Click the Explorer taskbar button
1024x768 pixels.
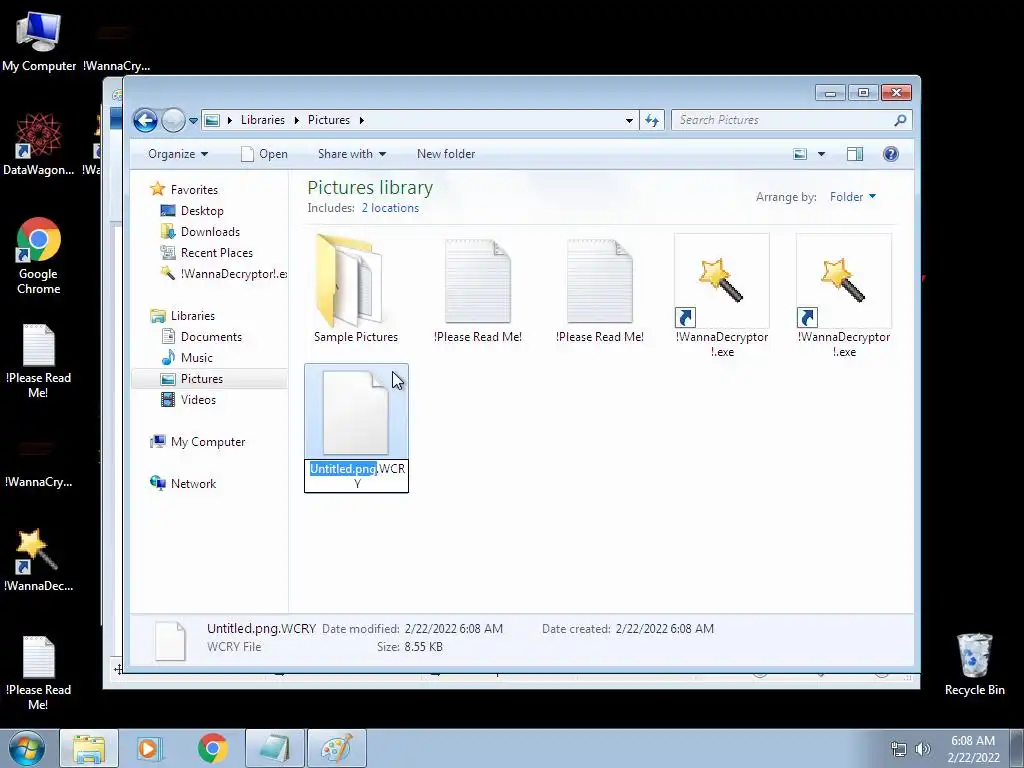[x=89, y=748]
